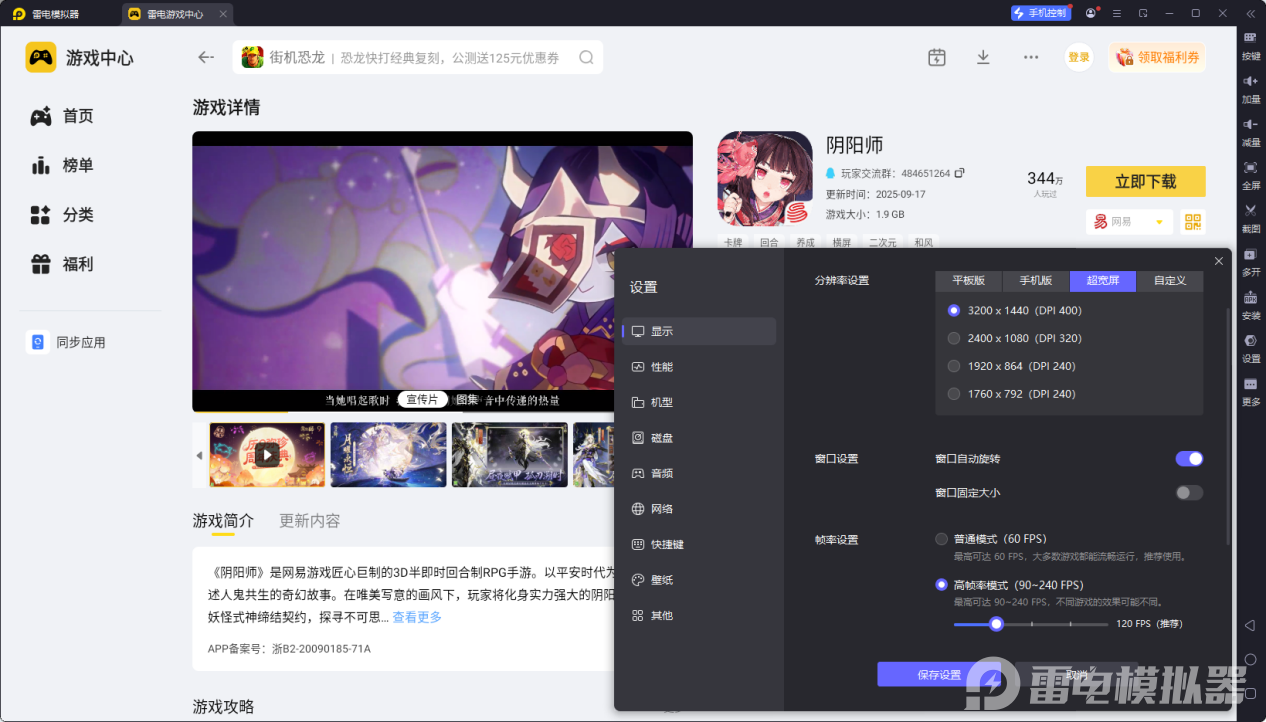Screen dimensions: 1266x722
Task: Toggle off 窗口自动旋转 auto-rotate switch
Action: point(1189,458)
